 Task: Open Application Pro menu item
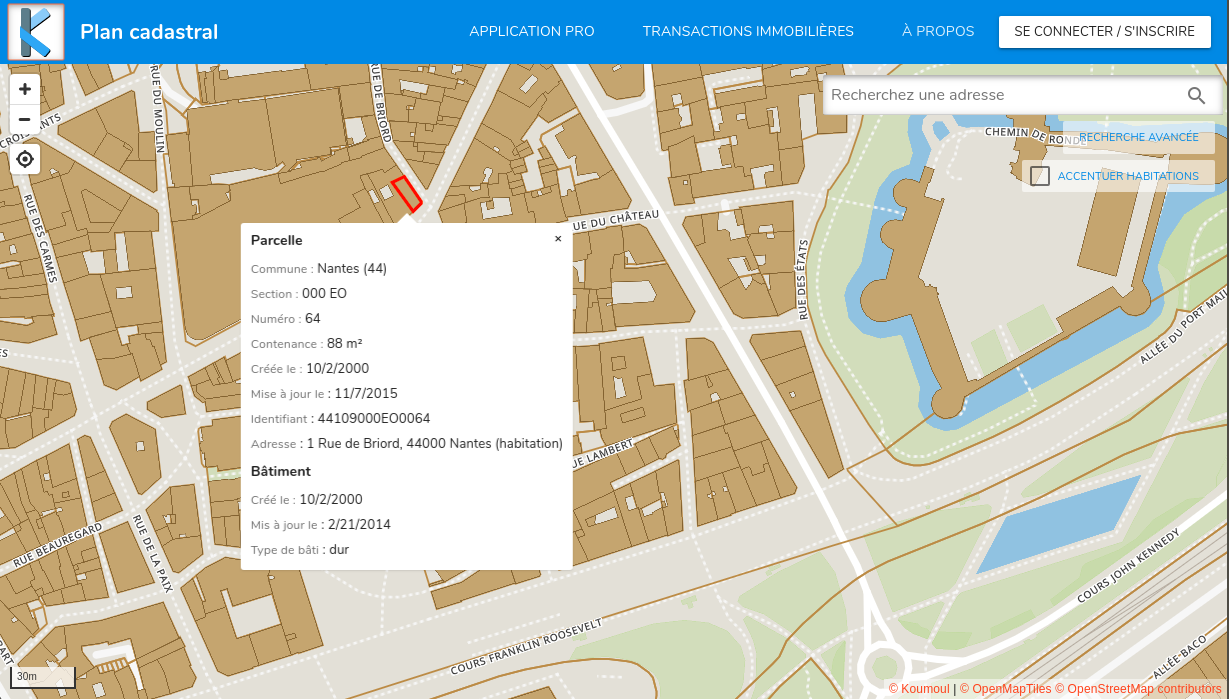532,32
